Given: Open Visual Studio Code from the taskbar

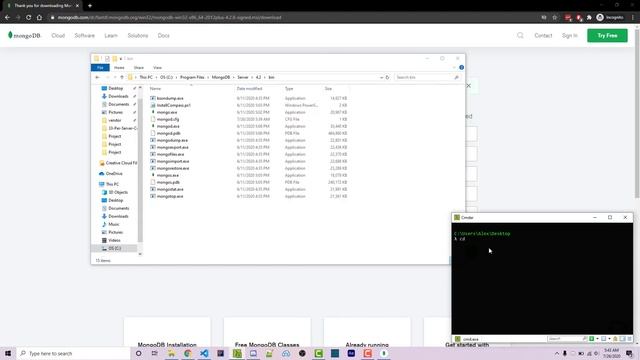Looking at the screenshot, I should coord(204,353).
